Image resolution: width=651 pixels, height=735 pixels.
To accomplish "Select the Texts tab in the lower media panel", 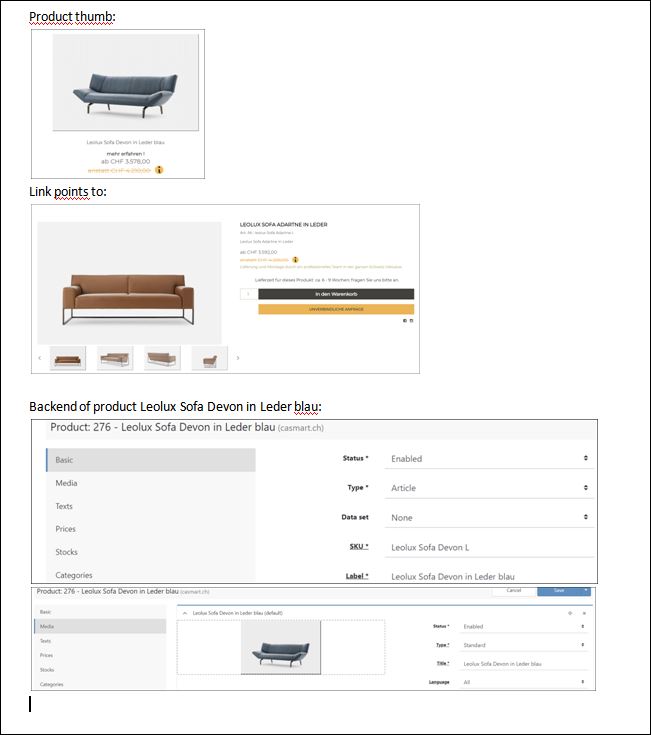I will tap(100, 641).
